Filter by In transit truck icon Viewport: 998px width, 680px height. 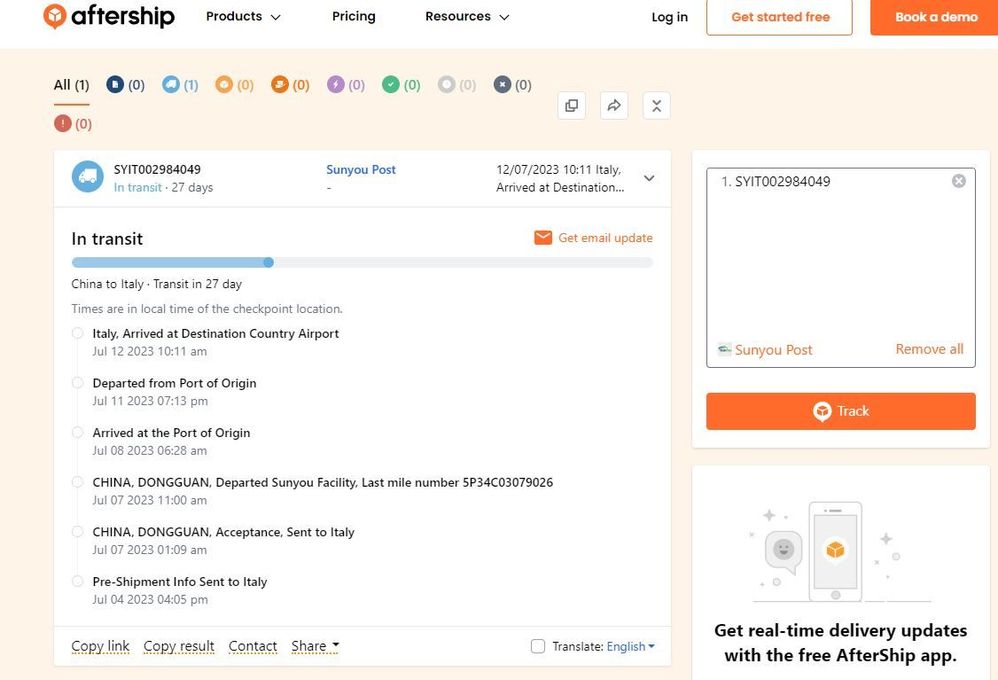coord(171,84)
